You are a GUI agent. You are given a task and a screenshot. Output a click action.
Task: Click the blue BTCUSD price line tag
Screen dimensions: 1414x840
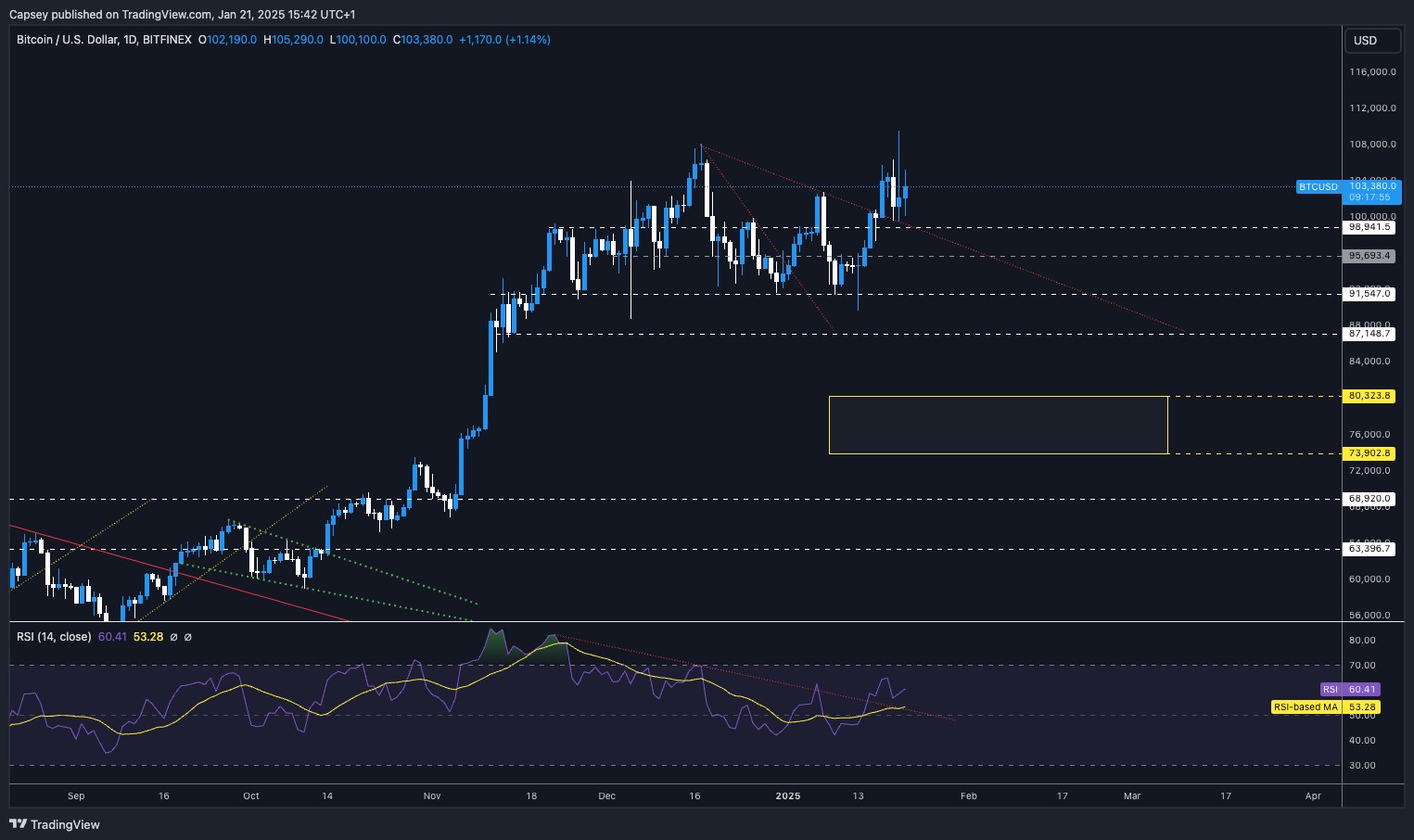coord(1318,186)
